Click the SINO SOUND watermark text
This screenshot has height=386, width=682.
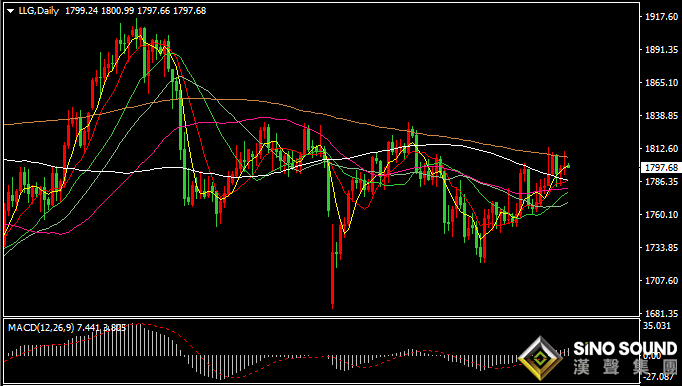(x=625, y=349)
